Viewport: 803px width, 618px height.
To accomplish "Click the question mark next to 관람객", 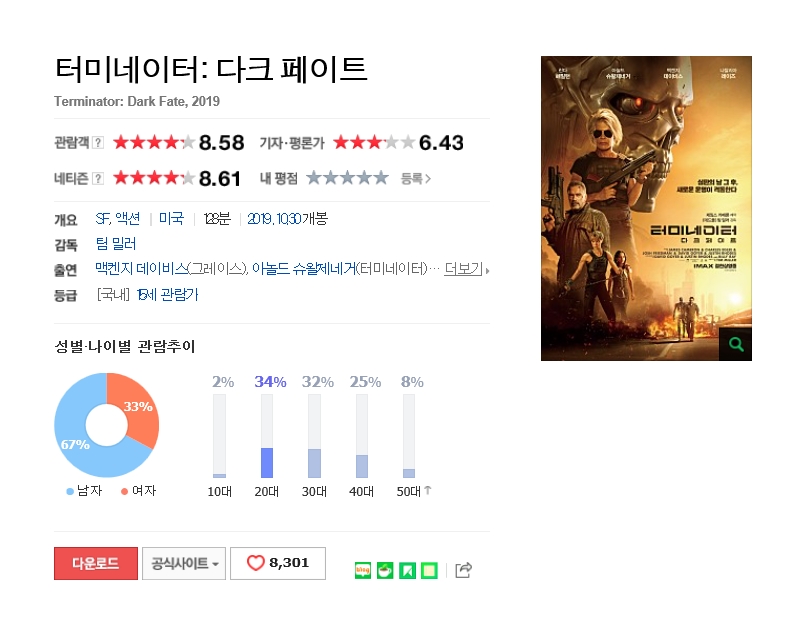I will point(98,143).
